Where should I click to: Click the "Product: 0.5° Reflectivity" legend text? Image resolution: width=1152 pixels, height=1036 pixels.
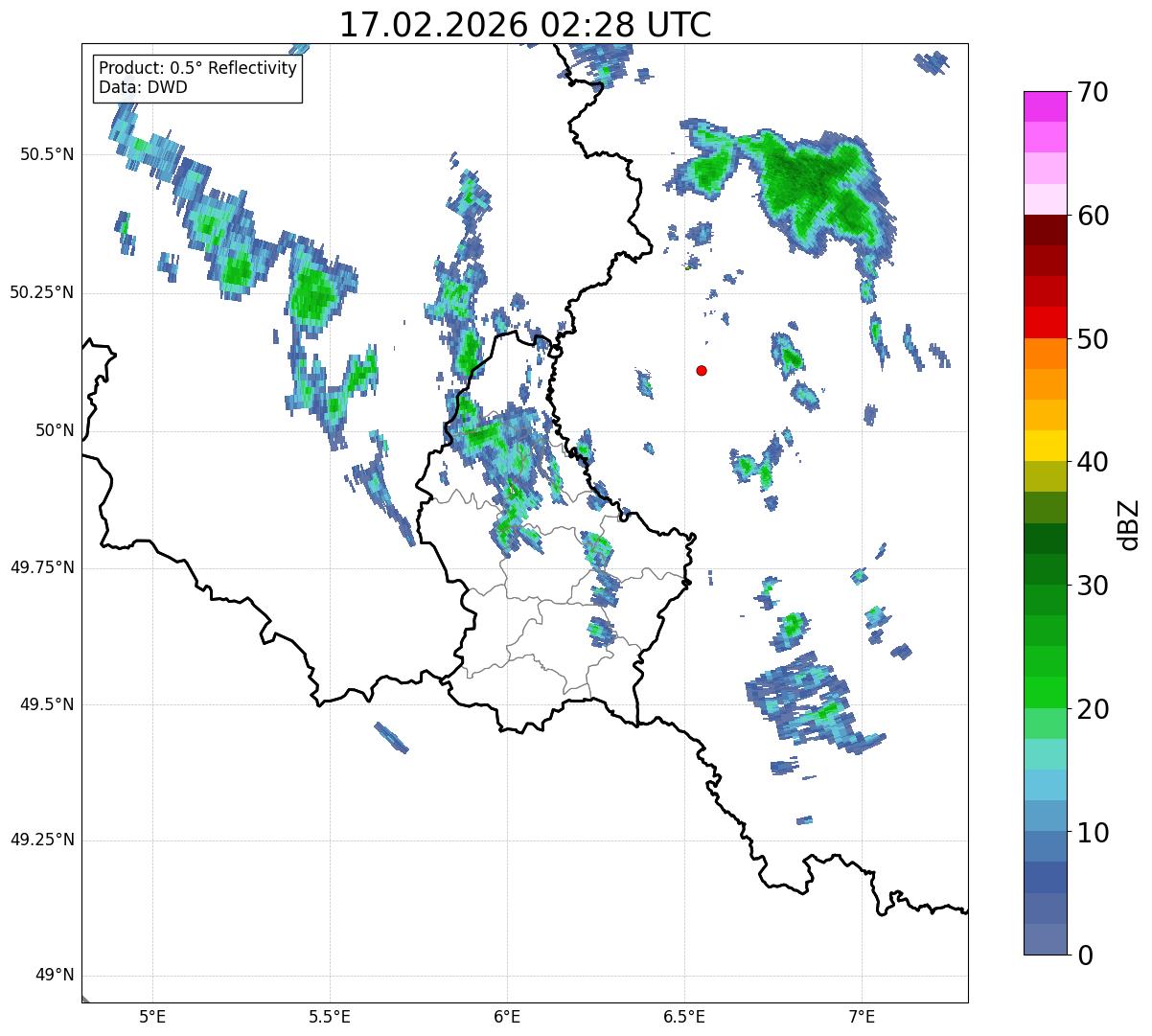point(197,69)
